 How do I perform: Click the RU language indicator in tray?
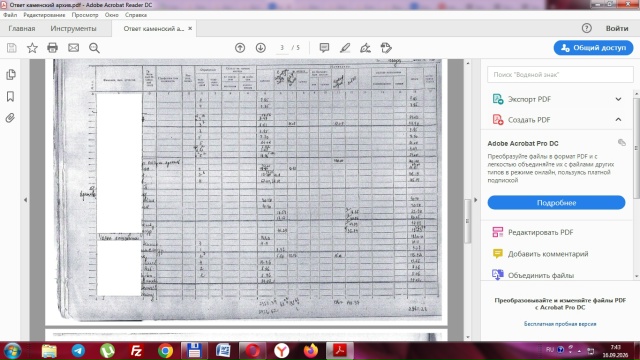tap(550, 350)
